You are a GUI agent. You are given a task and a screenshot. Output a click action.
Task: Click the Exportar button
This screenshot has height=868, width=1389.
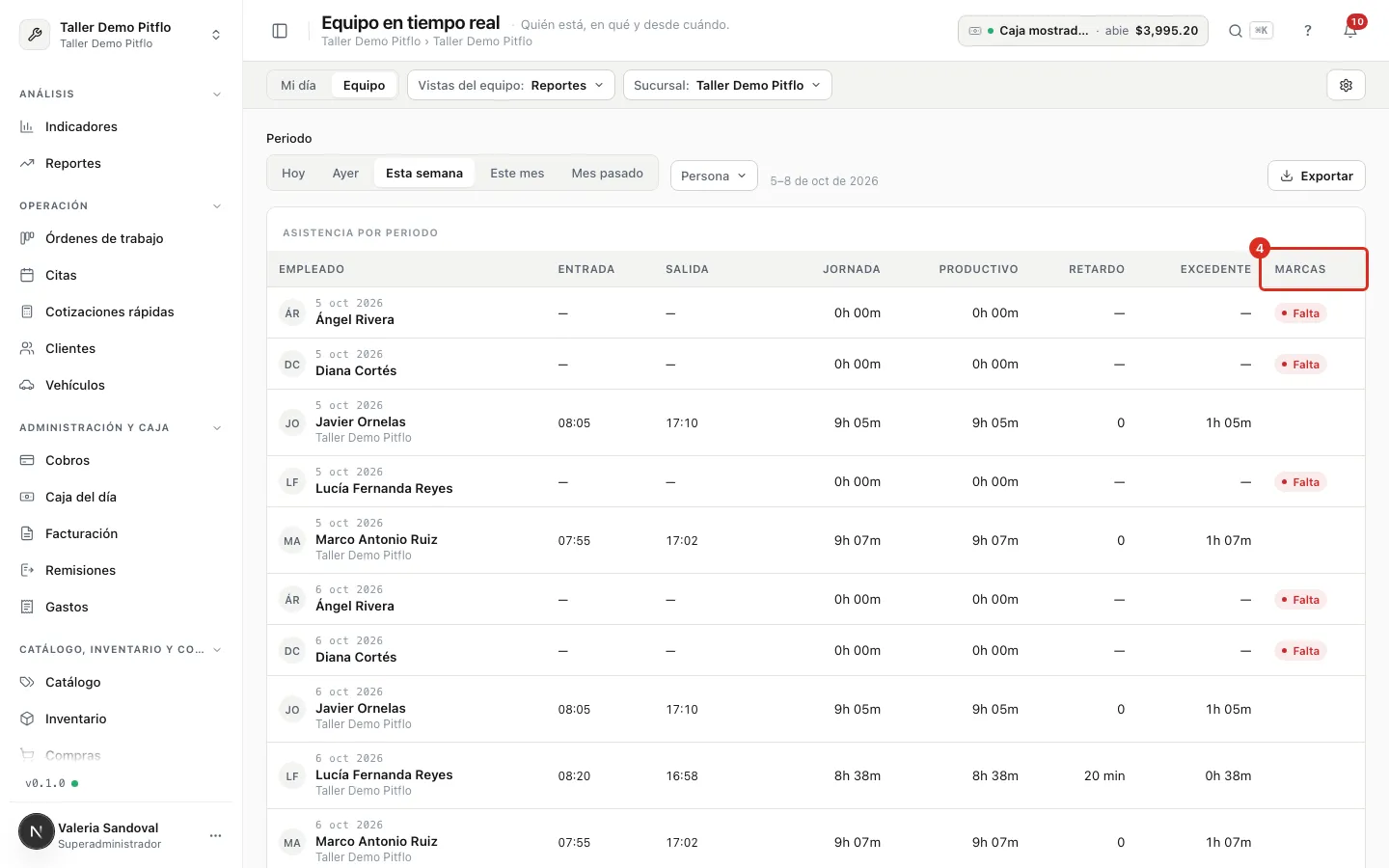(x=1316, y=176)
